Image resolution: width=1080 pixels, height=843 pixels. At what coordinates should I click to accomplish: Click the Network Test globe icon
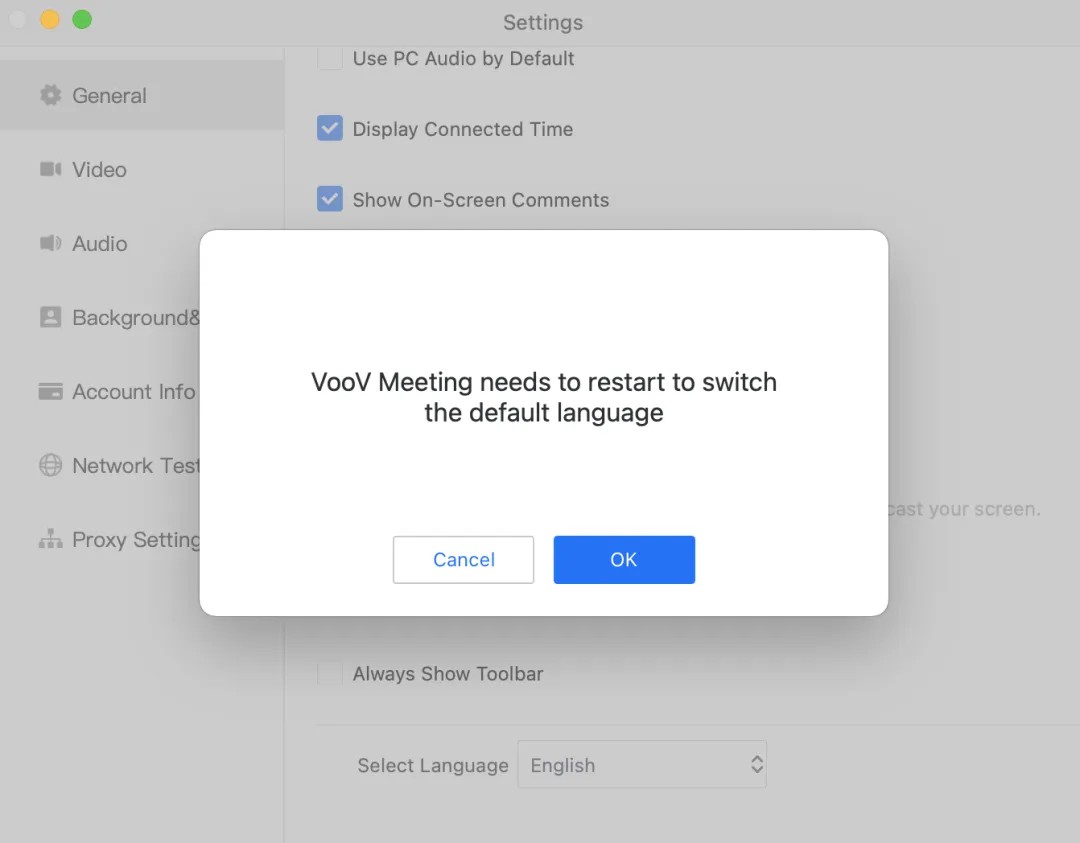coord(50,466)
